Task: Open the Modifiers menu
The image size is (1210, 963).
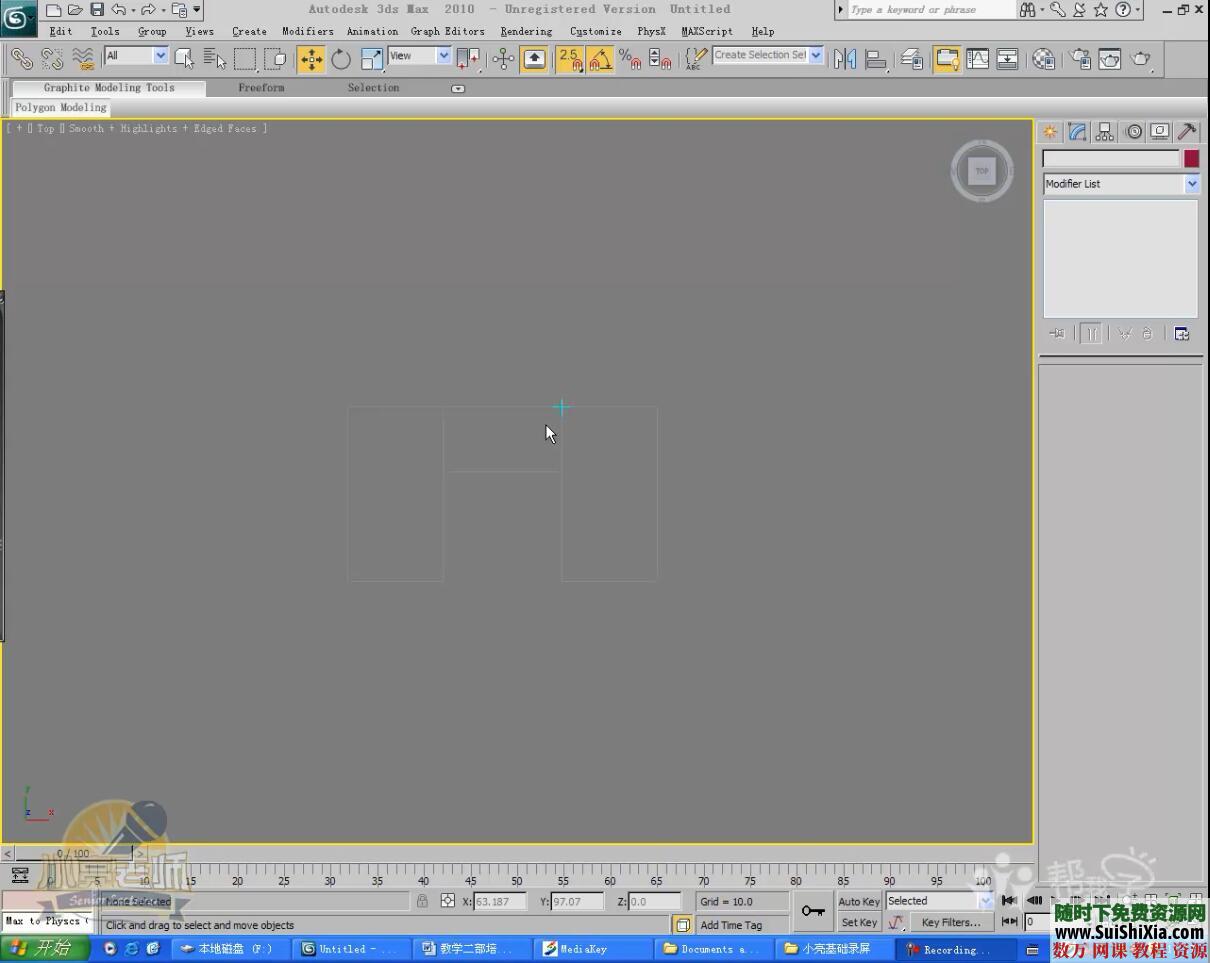Action: click(307, 31)
